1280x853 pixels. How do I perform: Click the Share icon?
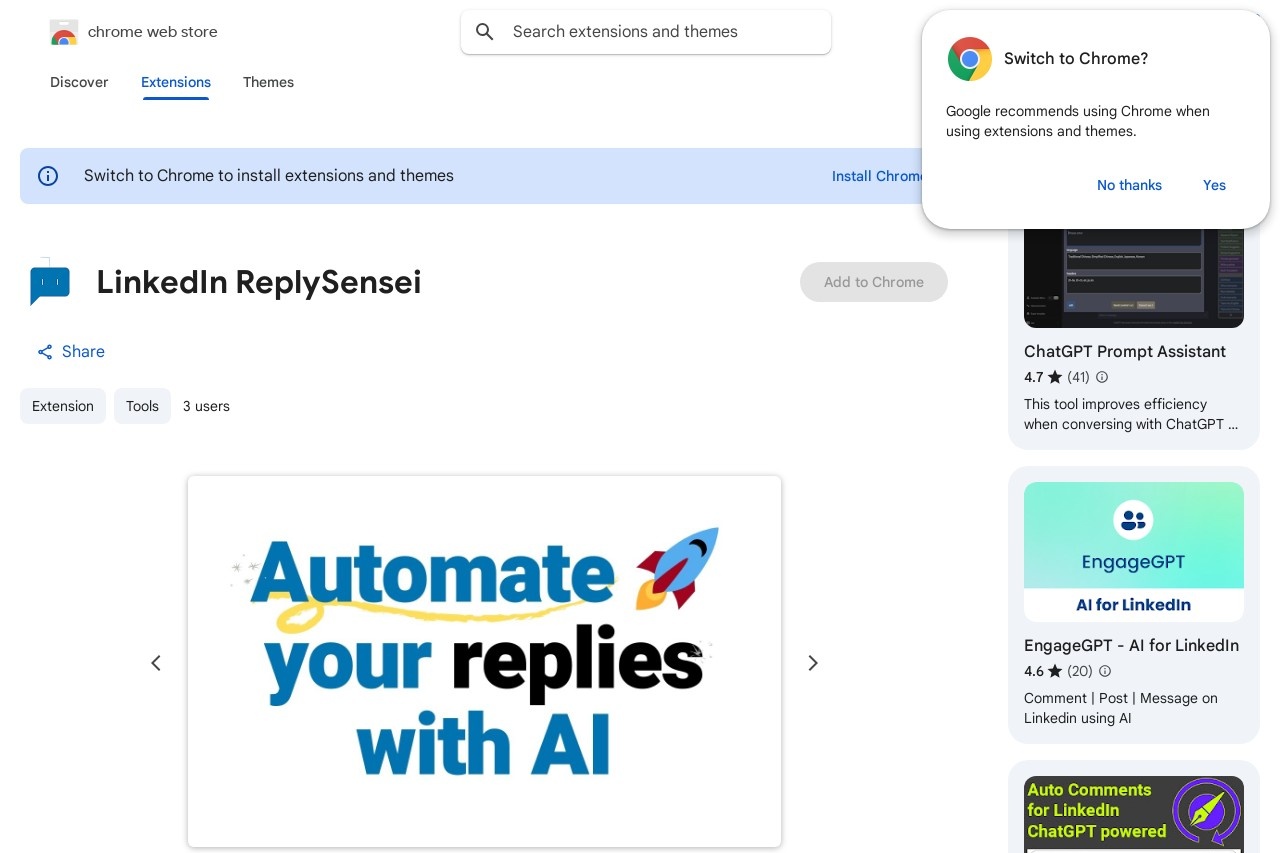point(45,352)
